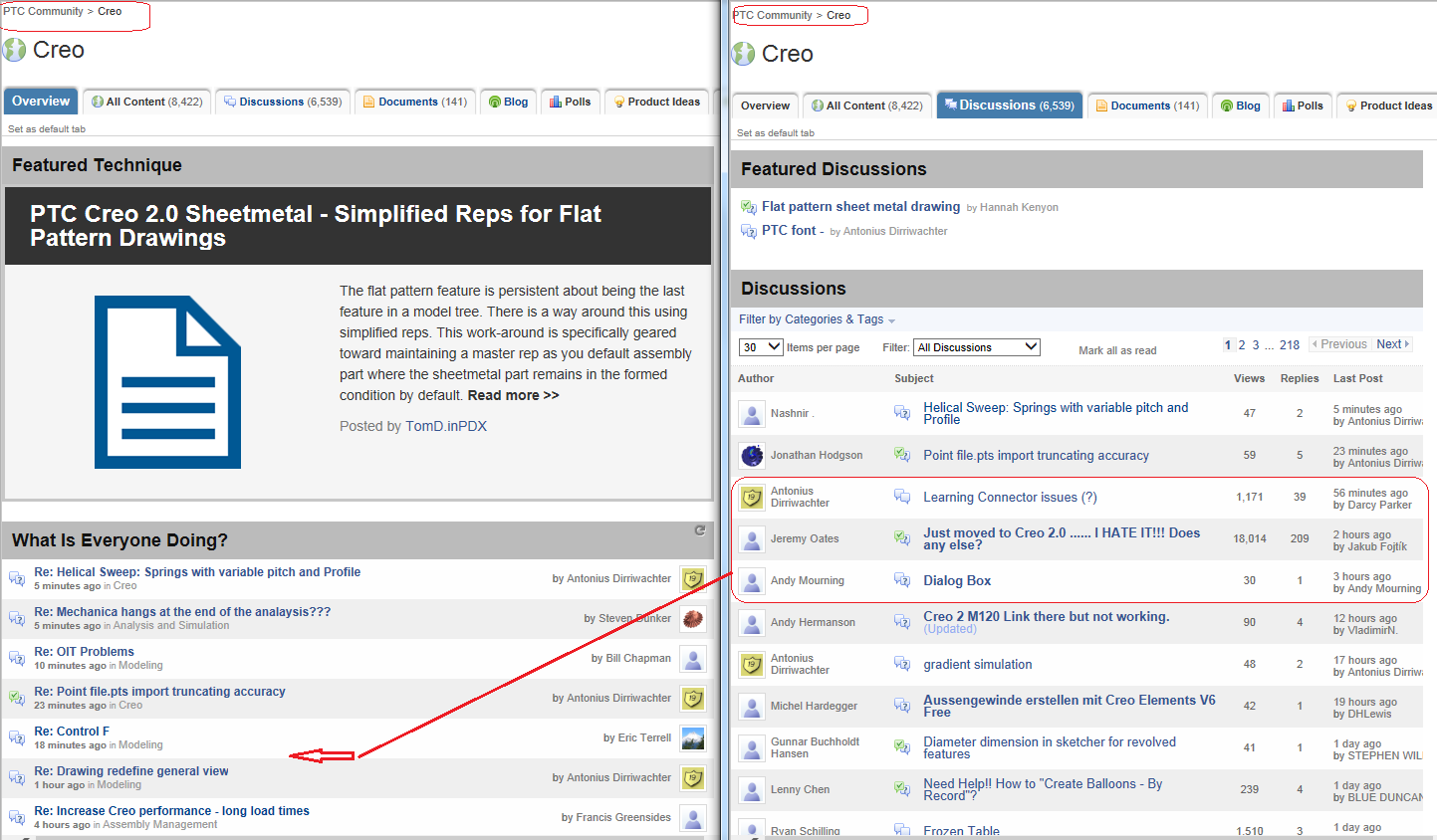Click Next page link
Image resolution: width=1437 pixels, height=840 pixels.
(1392, 344)
